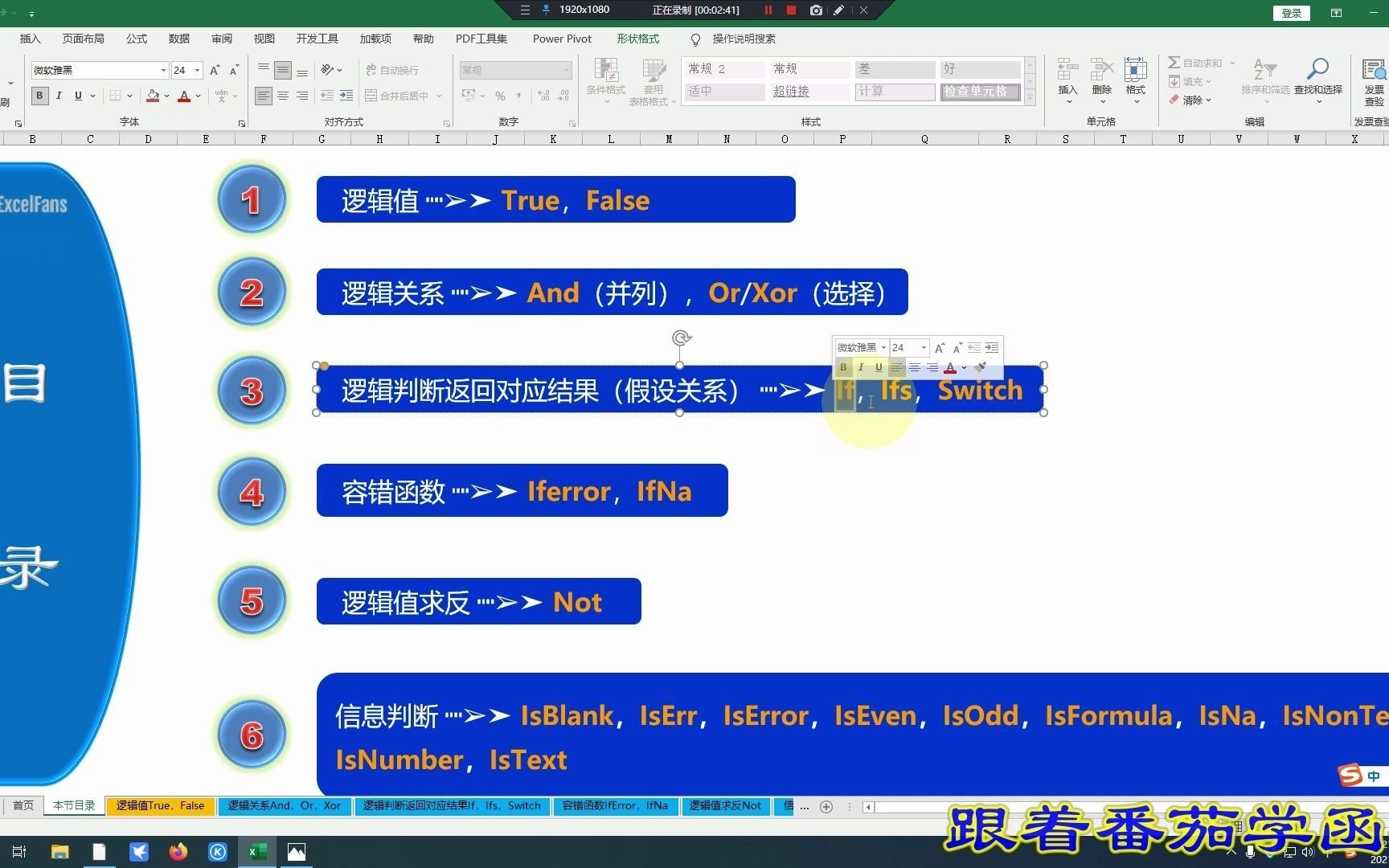This screenshot has width=1389, height=868.
Task: Switch to sheet tab 逻辑值True, False
Action: tap(160, 806)
